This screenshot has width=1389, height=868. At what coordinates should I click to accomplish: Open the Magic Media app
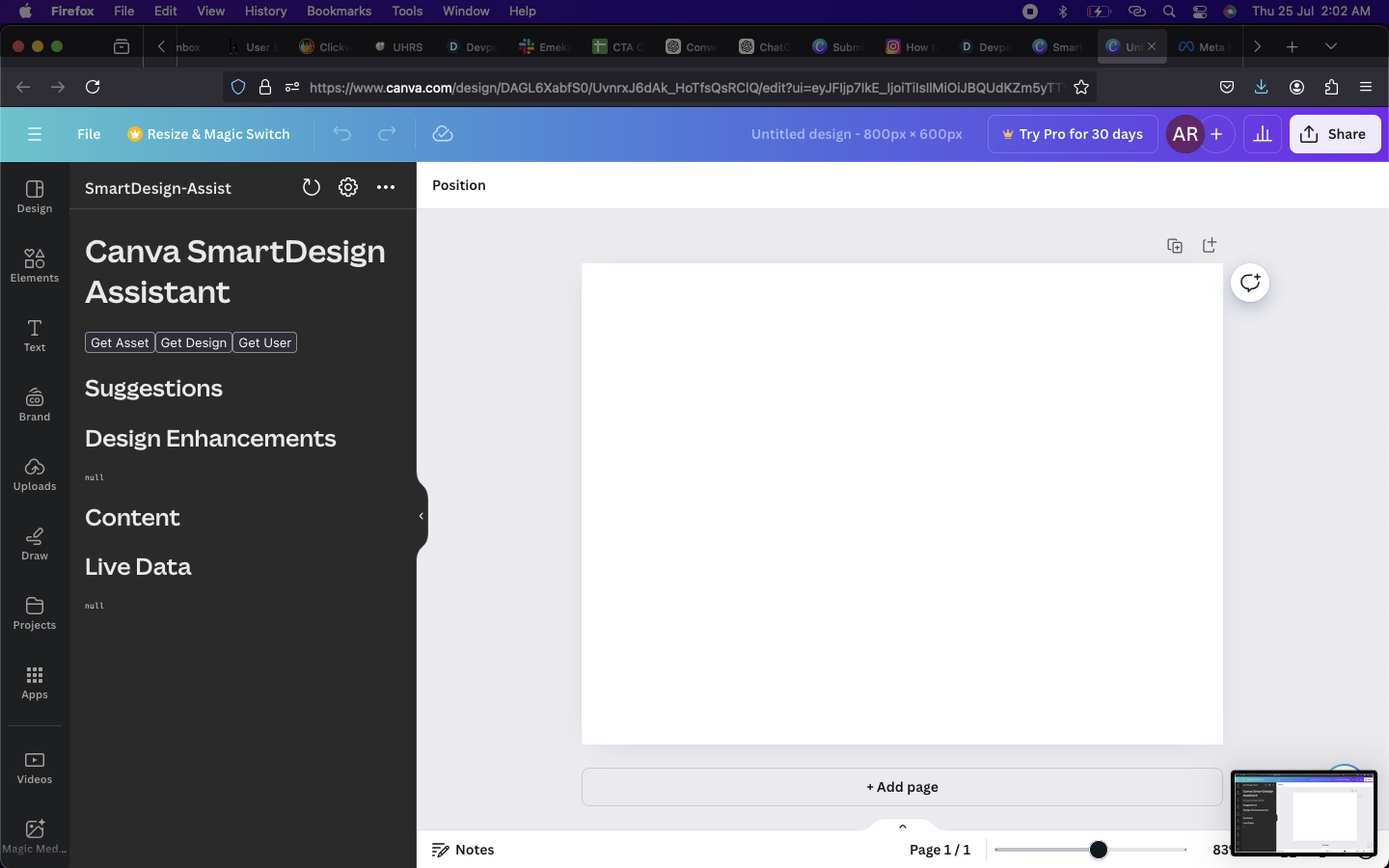[35, 836]
